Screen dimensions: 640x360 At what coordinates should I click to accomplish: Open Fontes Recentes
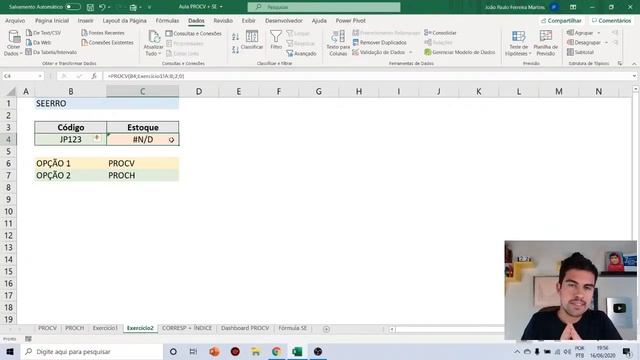(103, 33)
